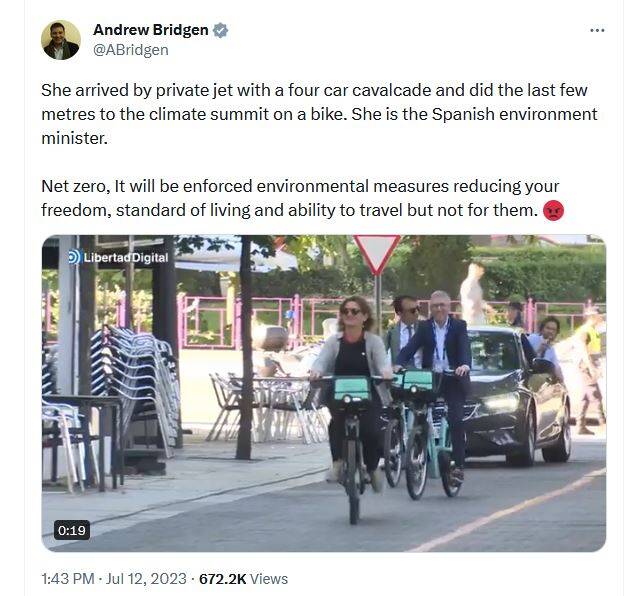Open the Andrew Bridgen display name link

click(150, 30)
